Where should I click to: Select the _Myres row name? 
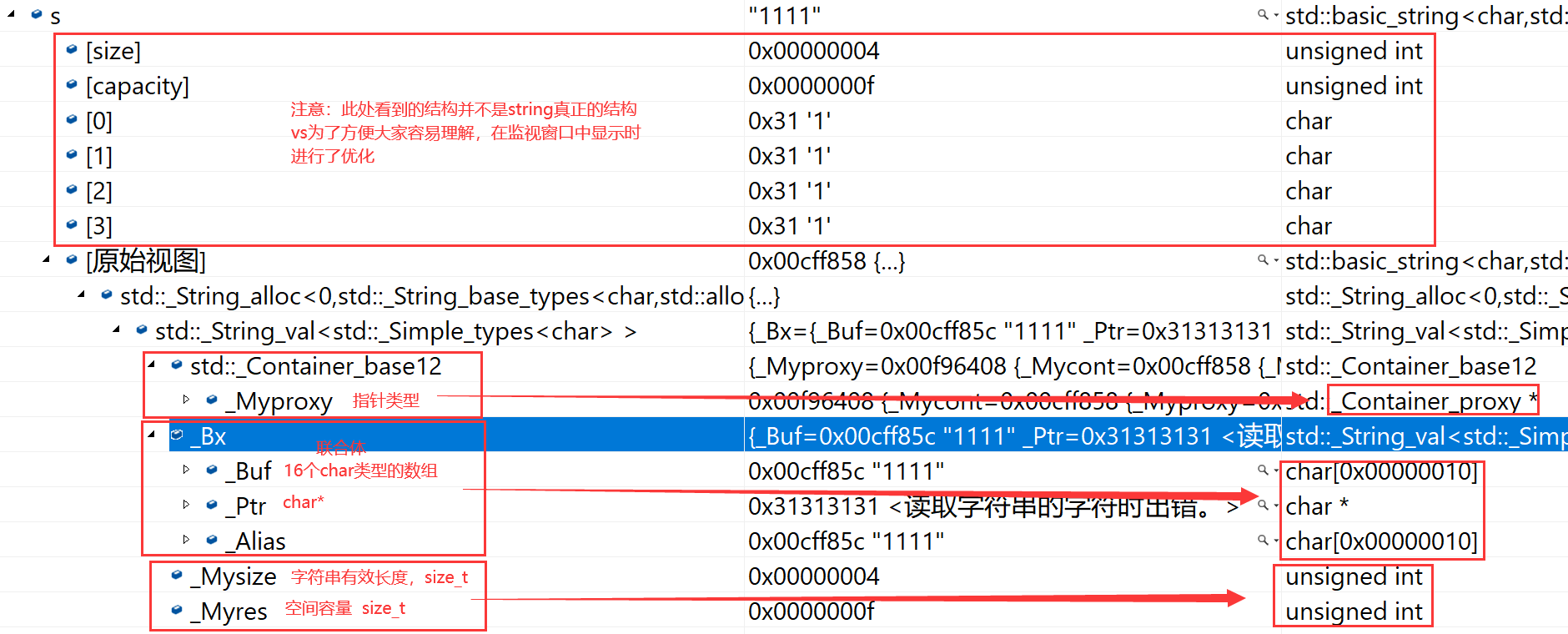[x=229, y=611]
